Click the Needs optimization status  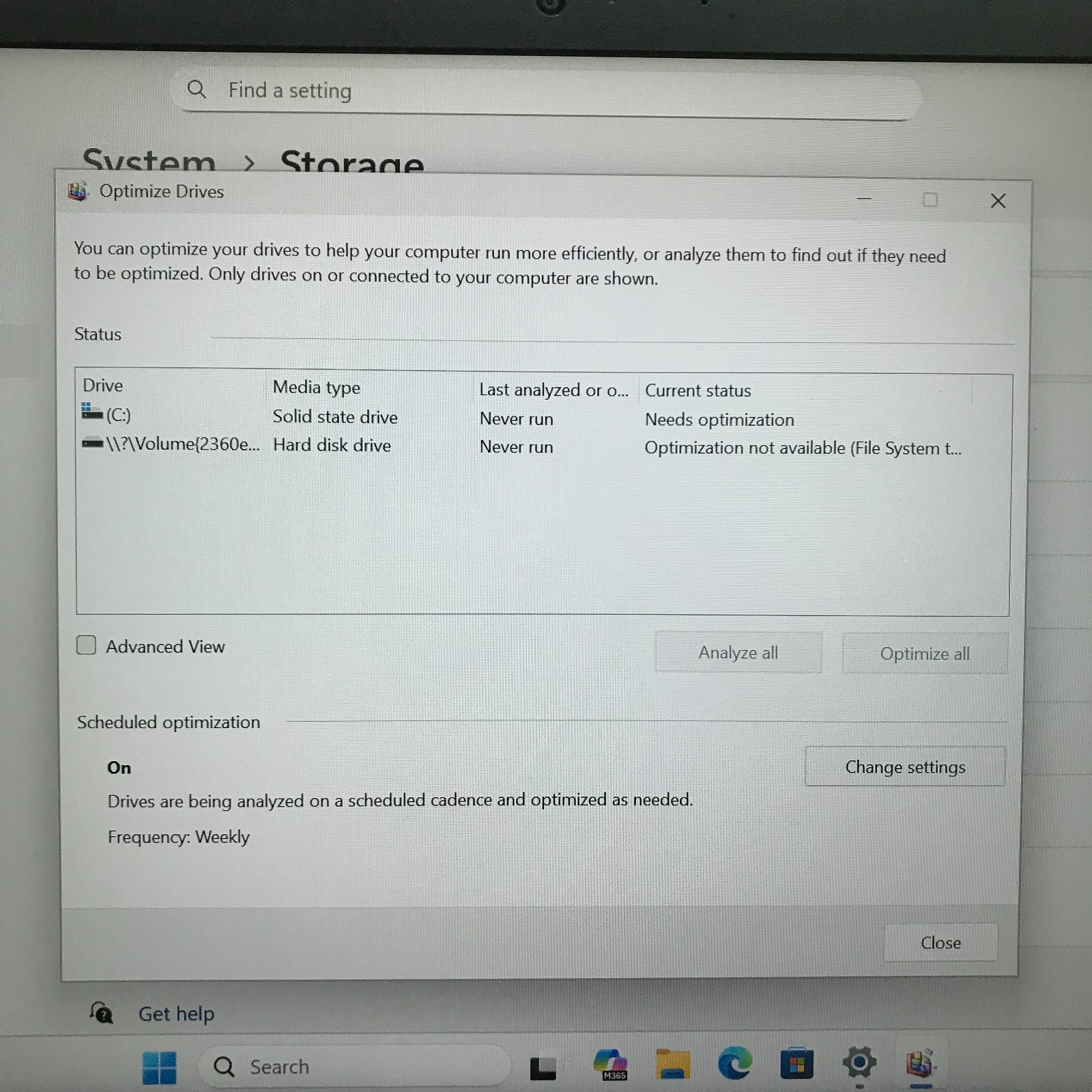click(x=719, y=420)
